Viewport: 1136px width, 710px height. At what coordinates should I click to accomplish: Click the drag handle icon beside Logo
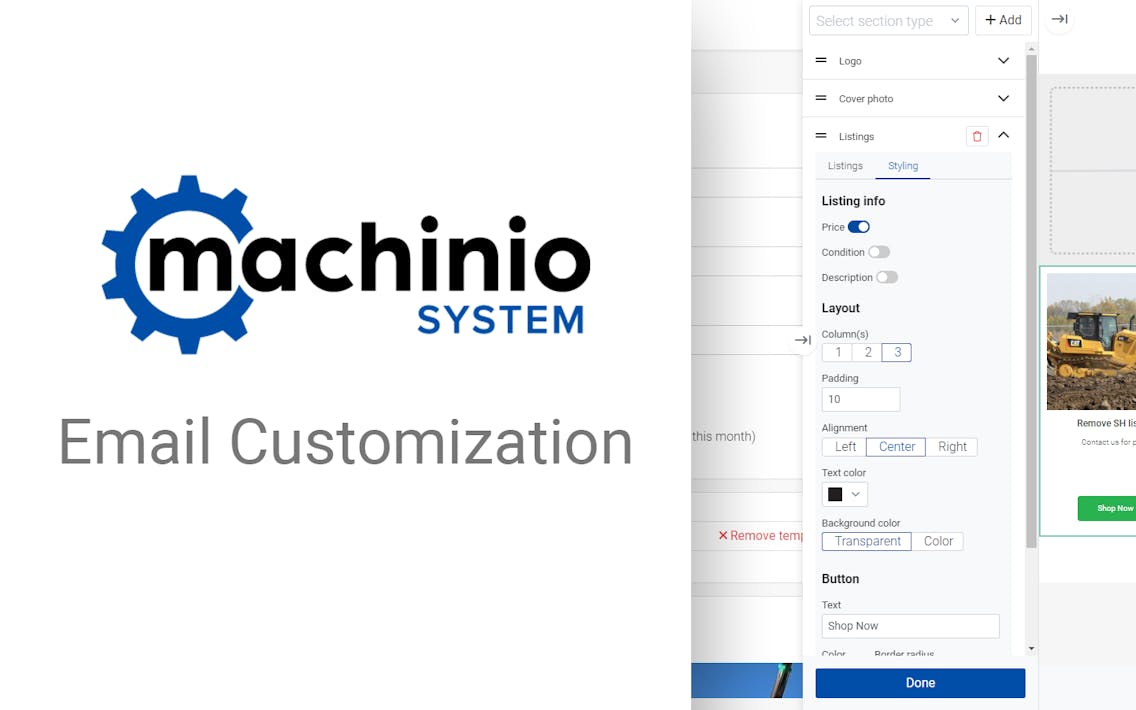click(821, 60)
